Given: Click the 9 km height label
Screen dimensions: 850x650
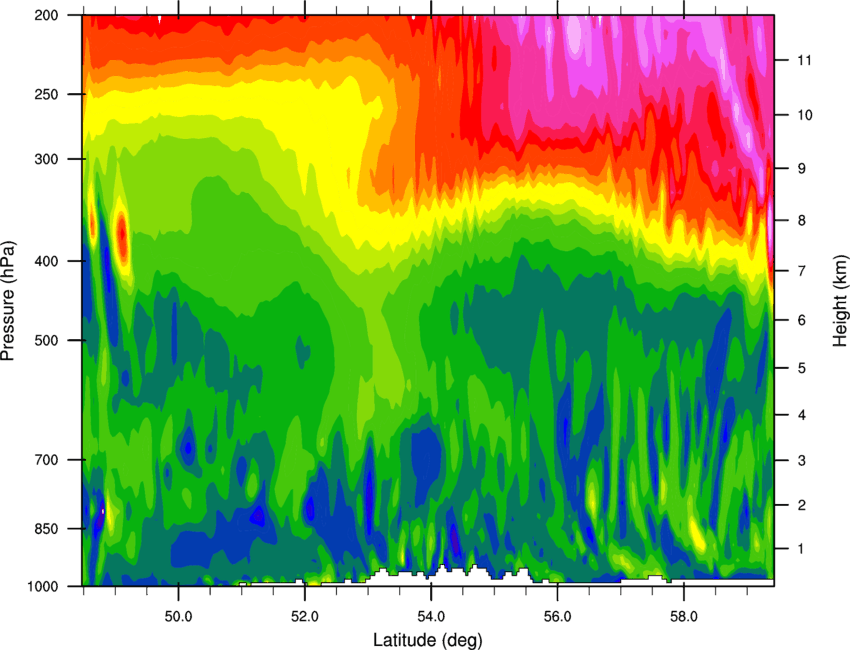Looking at the screenshot, I should 802,169.
